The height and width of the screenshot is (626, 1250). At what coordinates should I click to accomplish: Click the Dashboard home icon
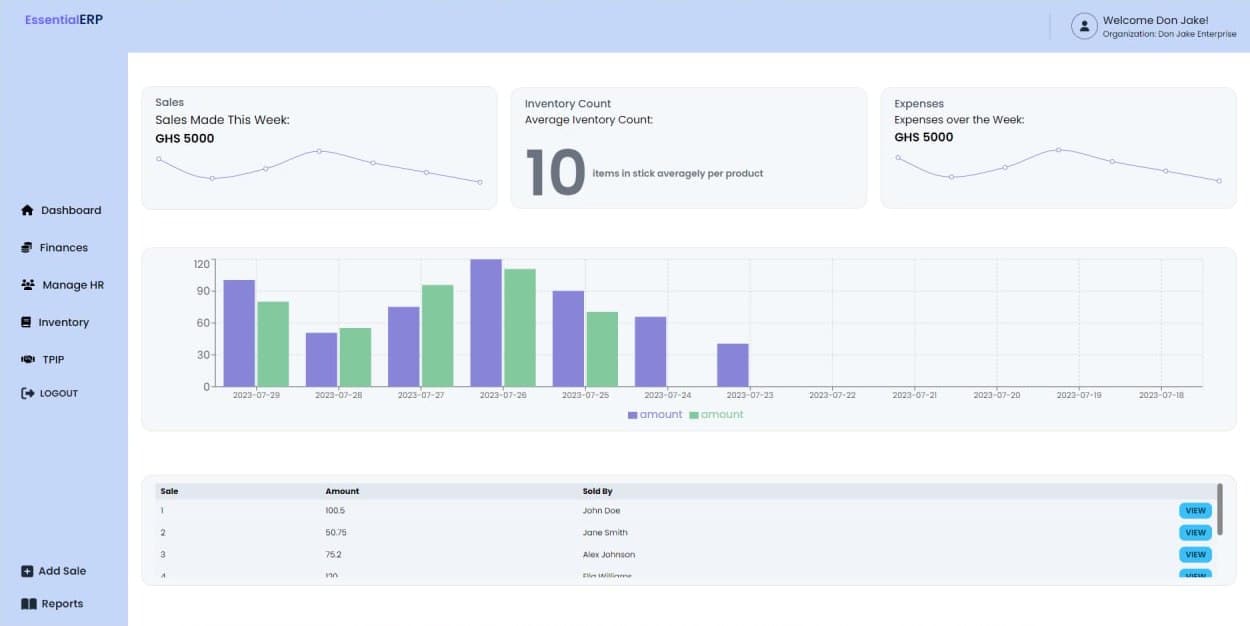(x=27, y=211)
